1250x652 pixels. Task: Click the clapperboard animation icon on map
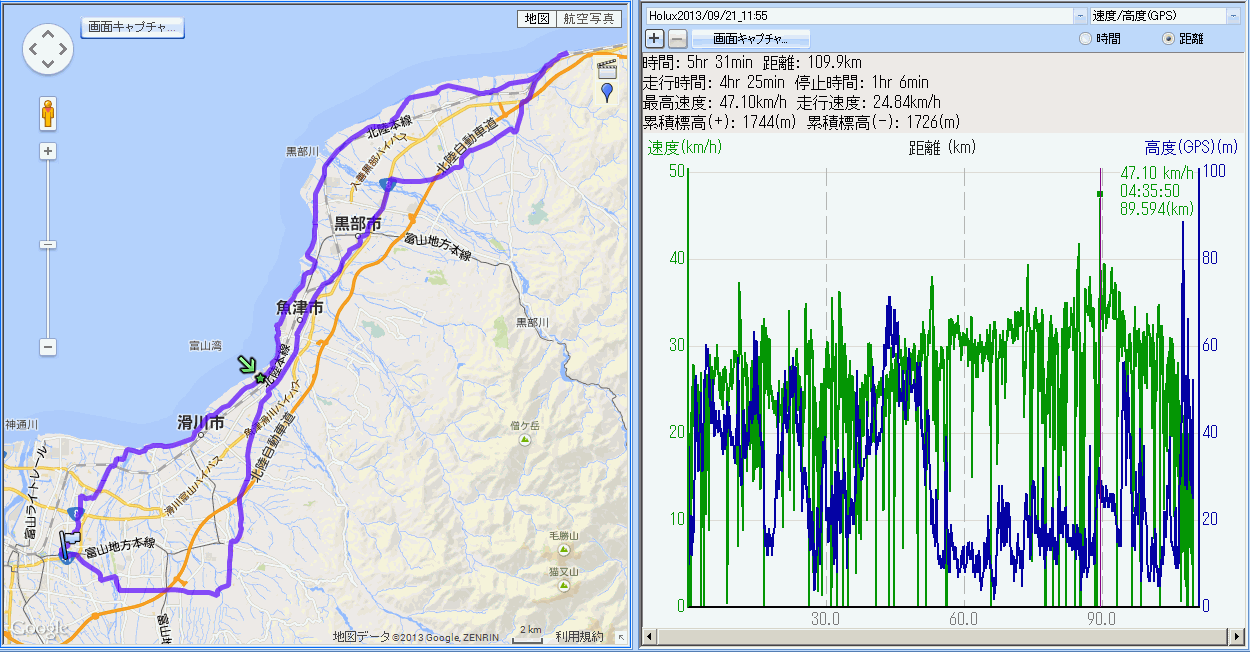pyautogui.click(x=606, y=69)
